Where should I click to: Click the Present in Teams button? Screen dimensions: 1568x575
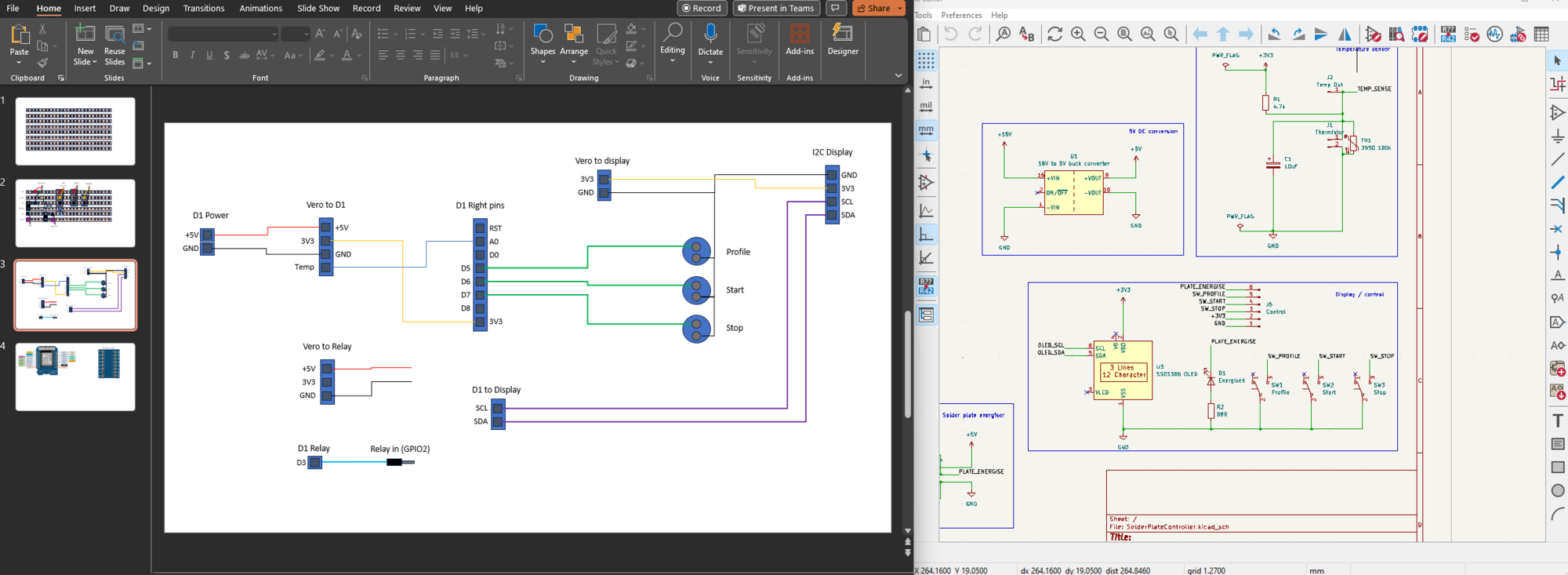[x=776, y=9]
